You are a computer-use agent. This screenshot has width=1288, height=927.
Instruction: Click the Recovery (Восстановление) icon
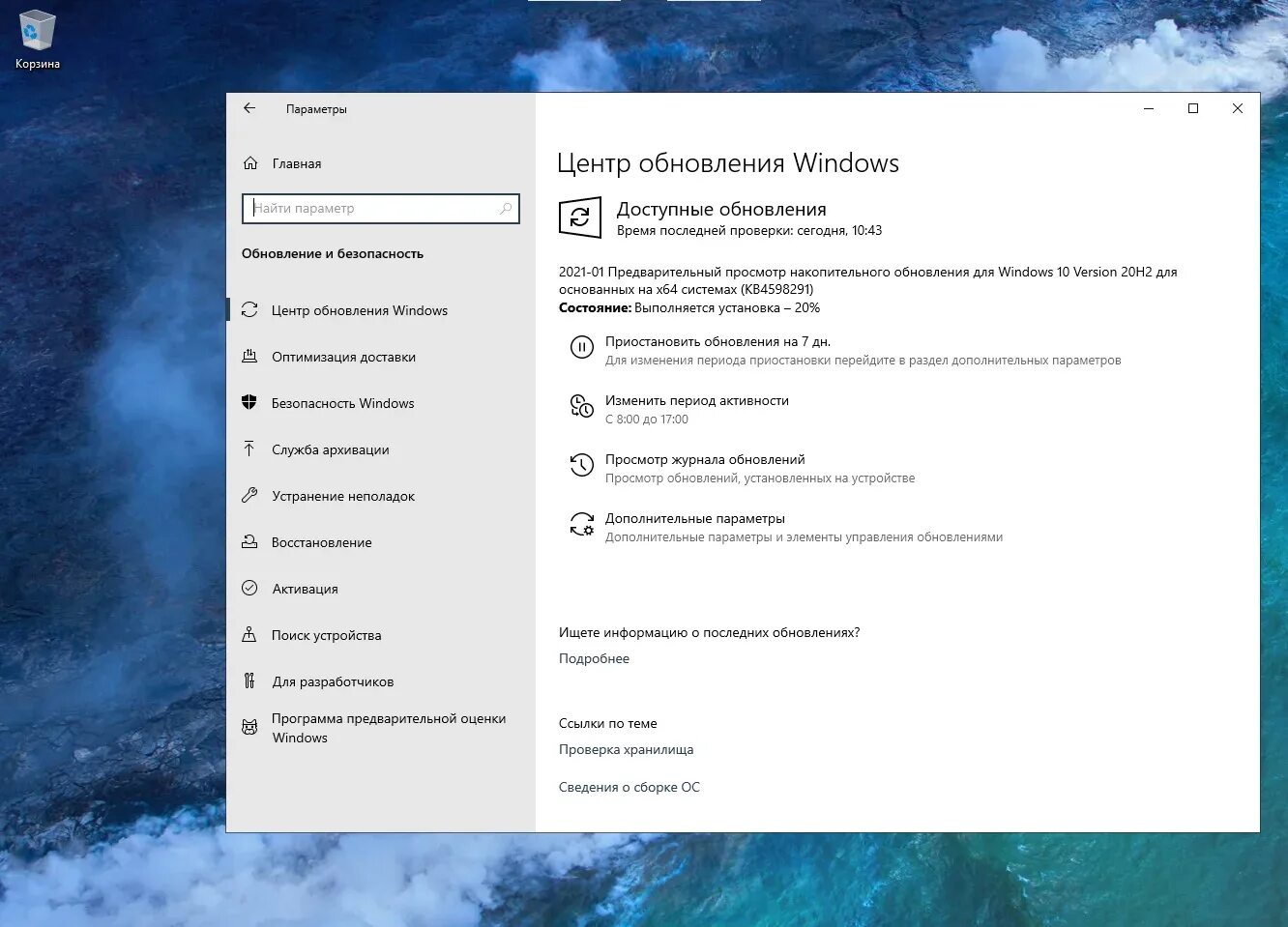[x=249, y=542]
